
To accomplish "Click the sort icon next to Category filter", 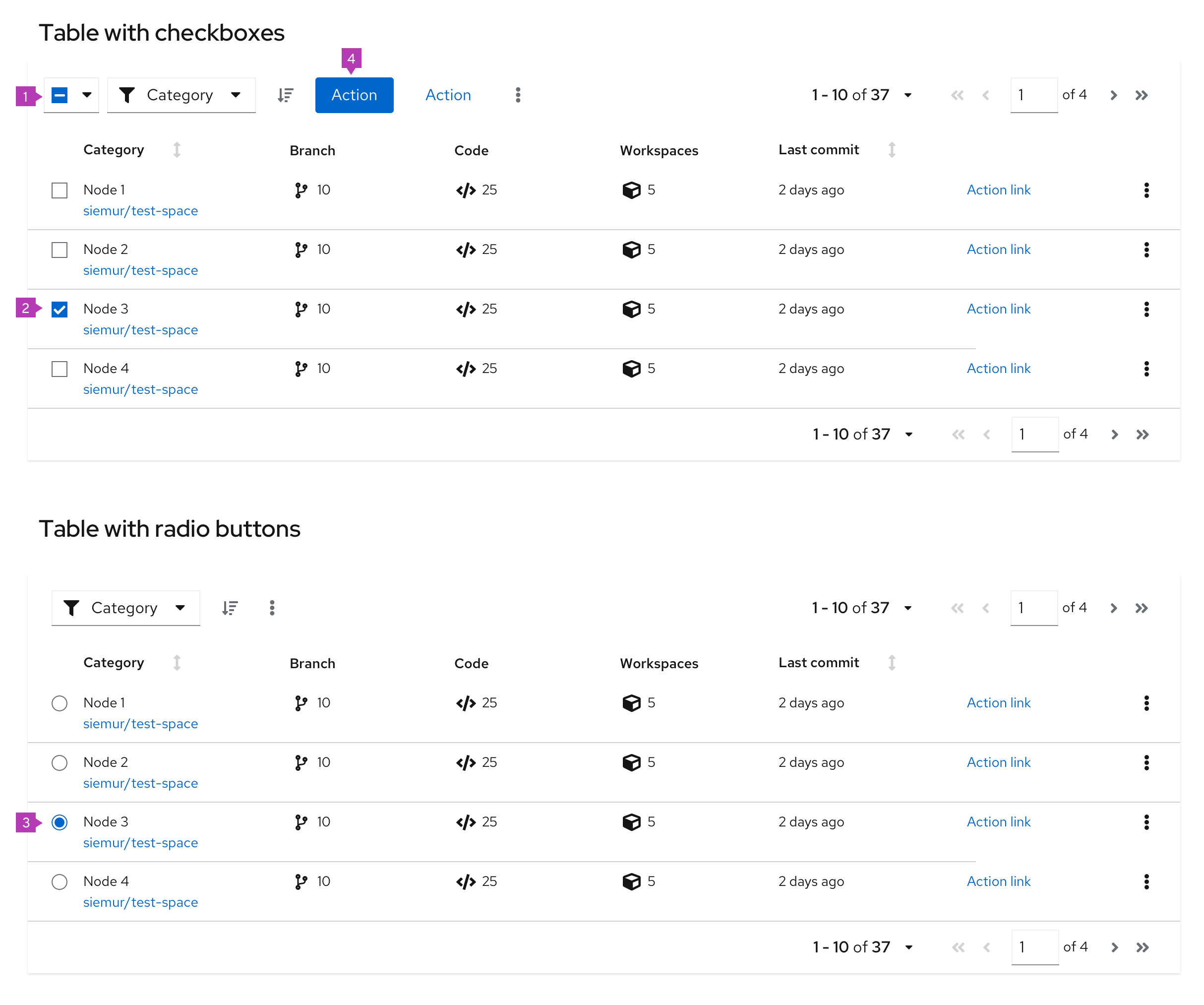I will click(285, 95).
